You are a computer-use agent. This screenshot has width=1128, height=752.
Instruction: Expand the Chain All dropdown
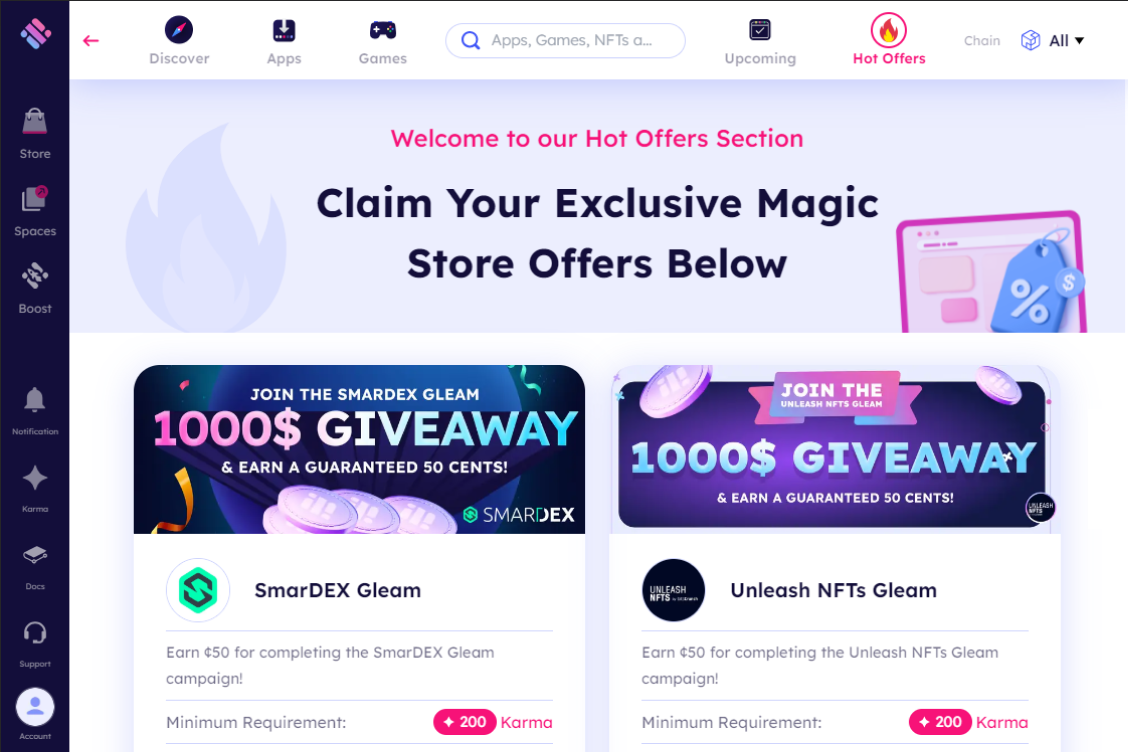click(1052, 40)
